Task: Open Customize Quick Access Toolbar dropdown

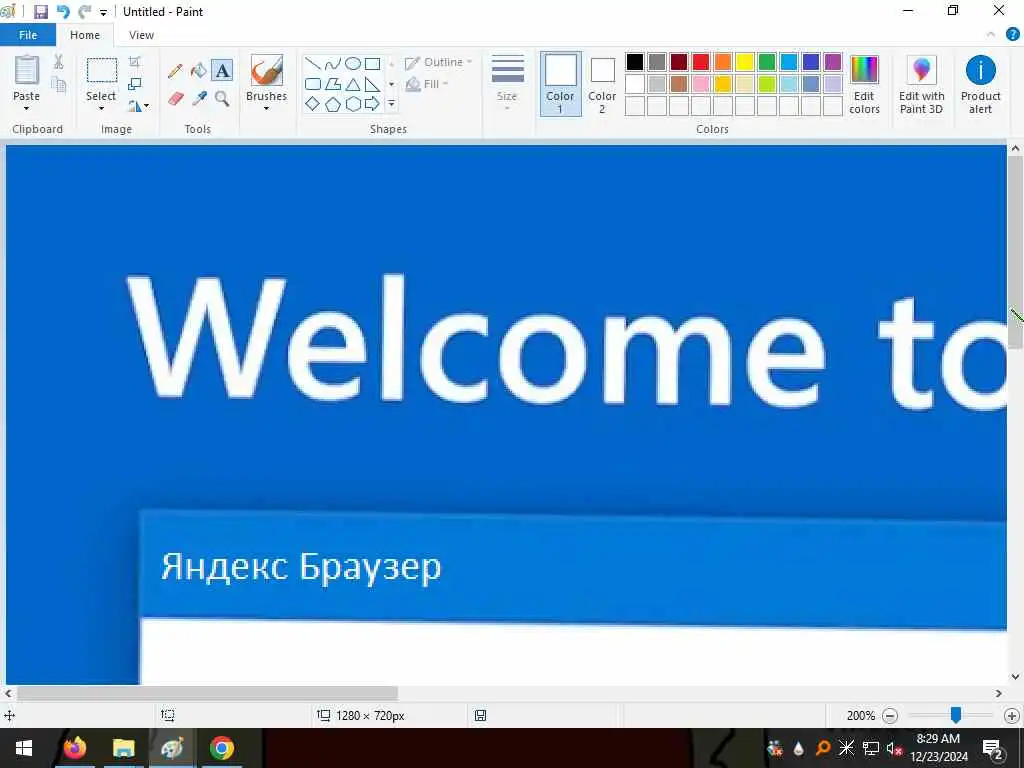Action: click(x=103, y=12)
